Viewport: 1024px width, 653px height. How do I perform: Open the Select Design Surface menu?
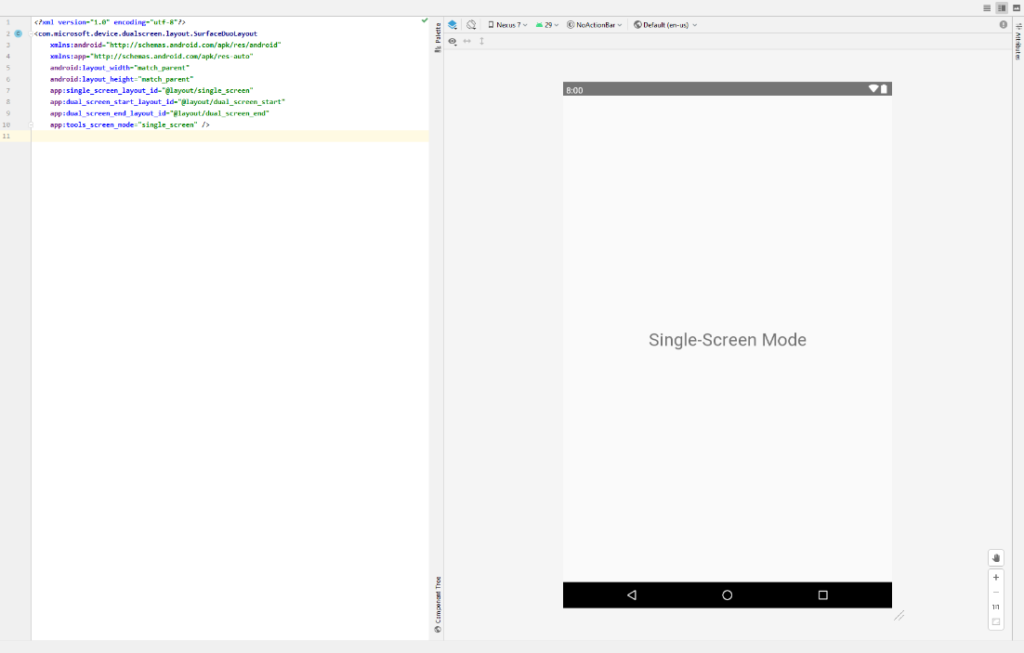[x=454, y=25]
